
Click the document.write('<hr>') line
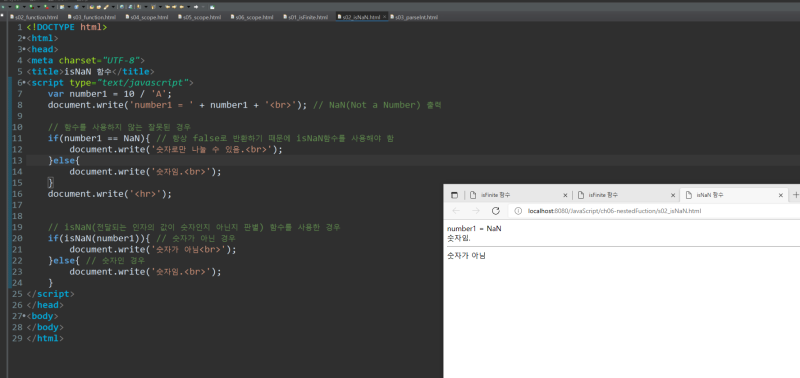point(110,194)
